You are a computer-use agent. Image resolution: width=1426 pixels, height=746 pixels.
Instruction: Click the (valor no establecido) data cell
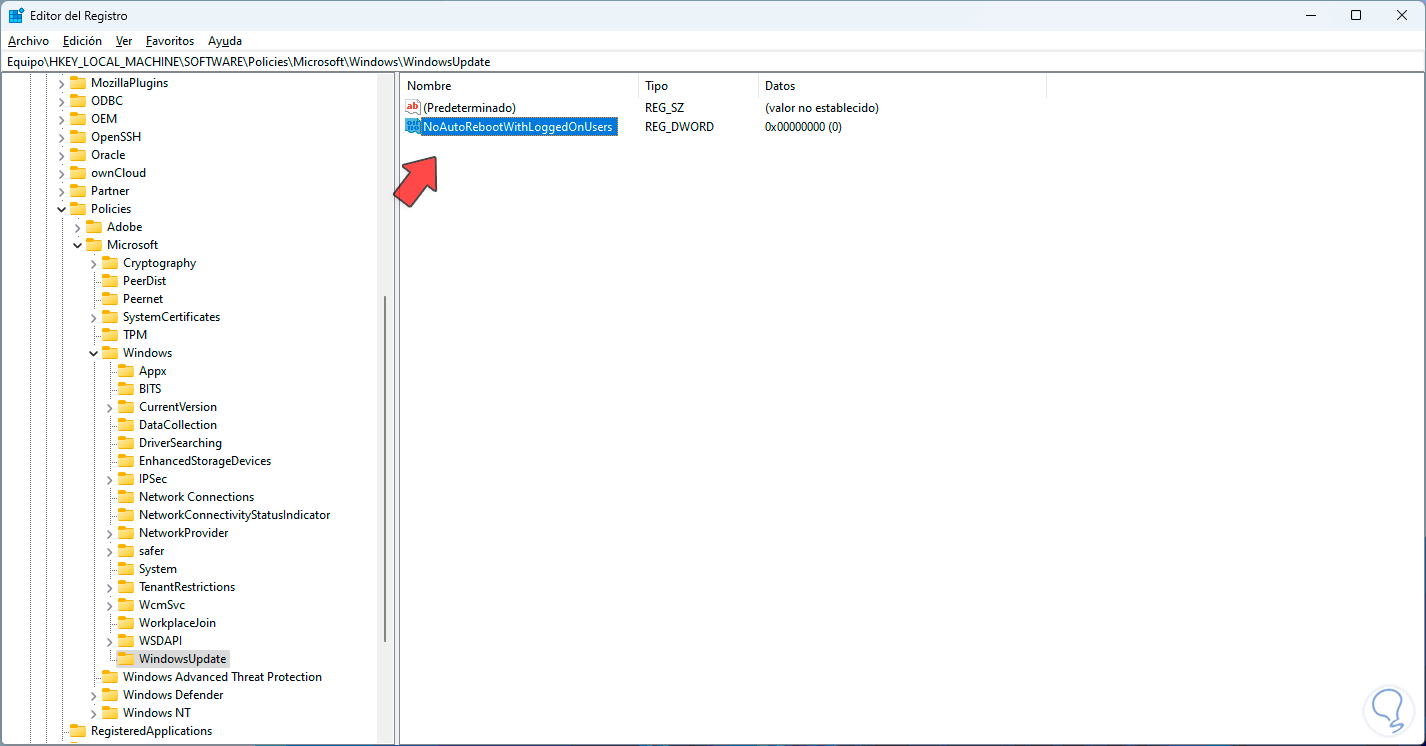822,107
